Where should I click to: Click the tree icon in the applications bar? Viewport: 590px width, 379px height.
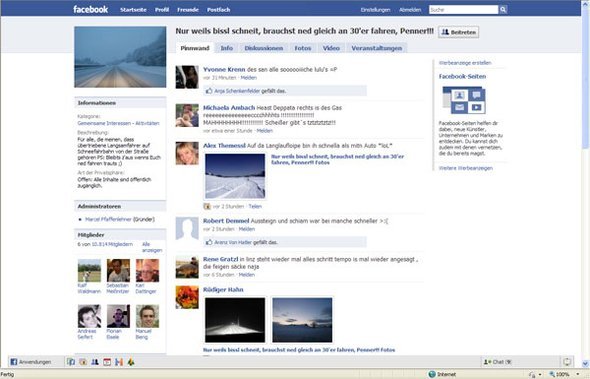click(131, 362)
